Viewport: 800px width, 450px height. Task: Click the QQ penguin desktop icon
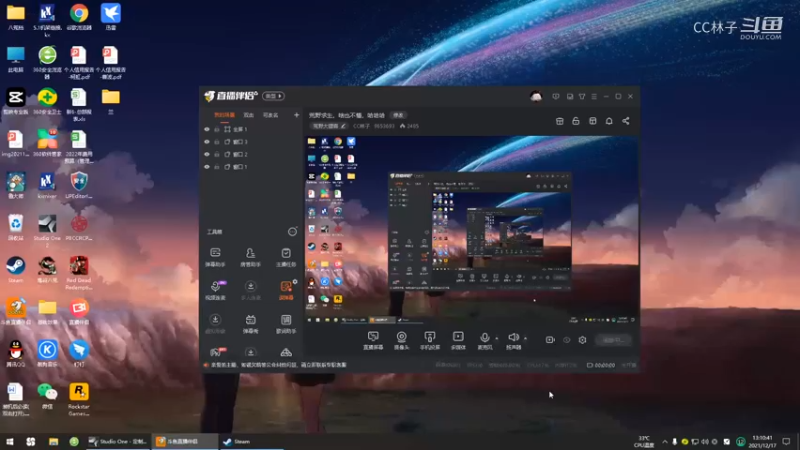coord(15,354)
